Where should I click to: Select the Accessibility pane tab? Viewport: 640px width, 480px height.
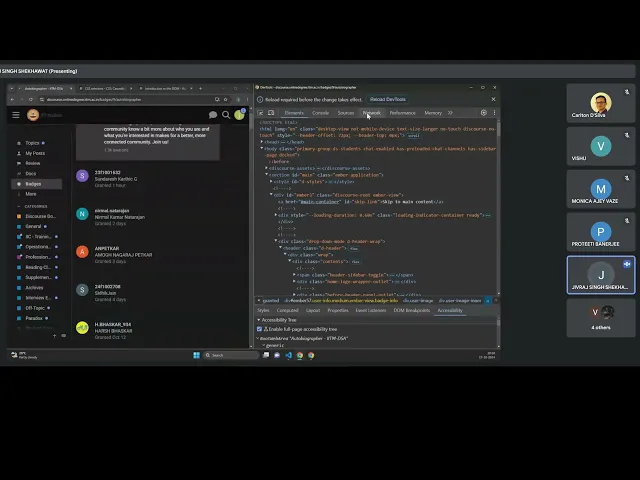point(450,310)
